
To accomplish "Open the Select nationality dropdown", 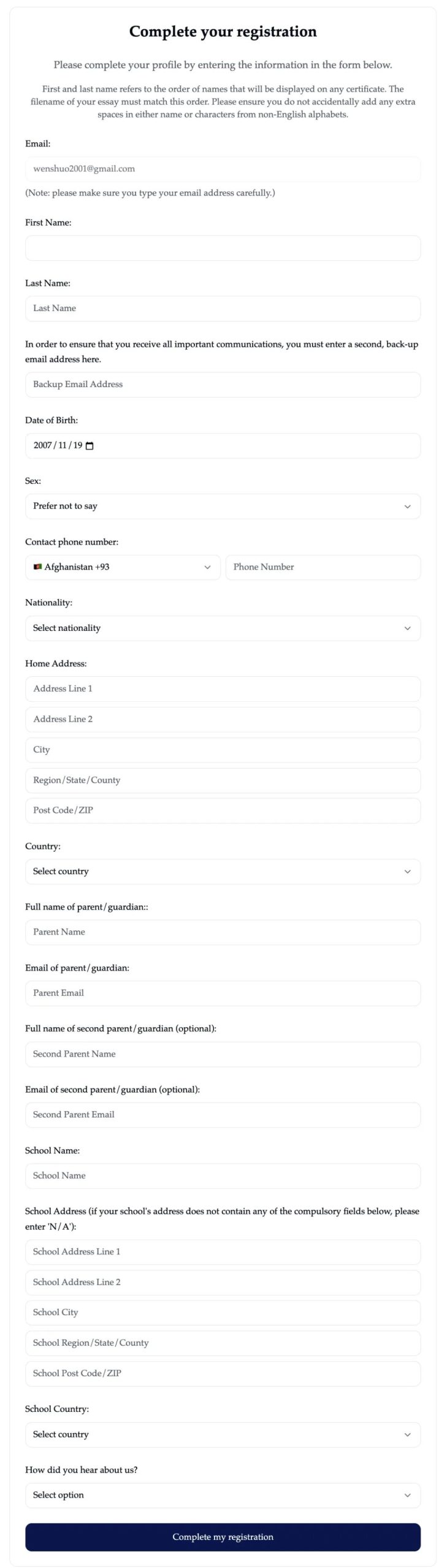I will point(223,628).
